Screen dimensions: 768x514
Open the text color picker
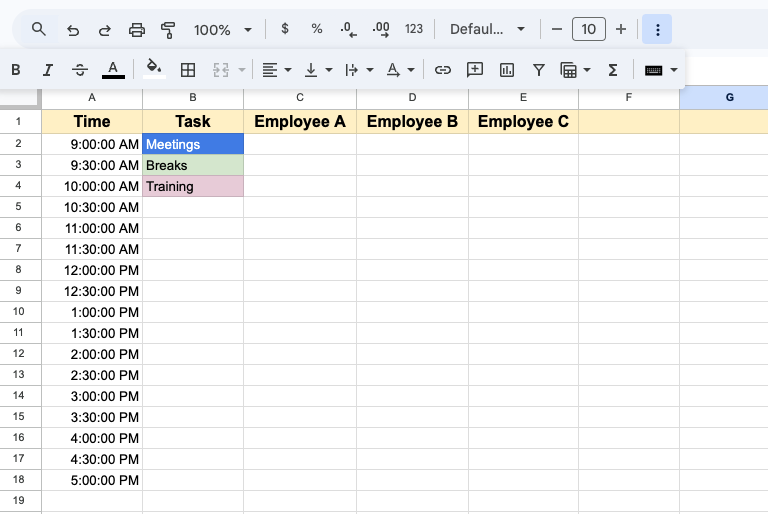coord(113,70)
